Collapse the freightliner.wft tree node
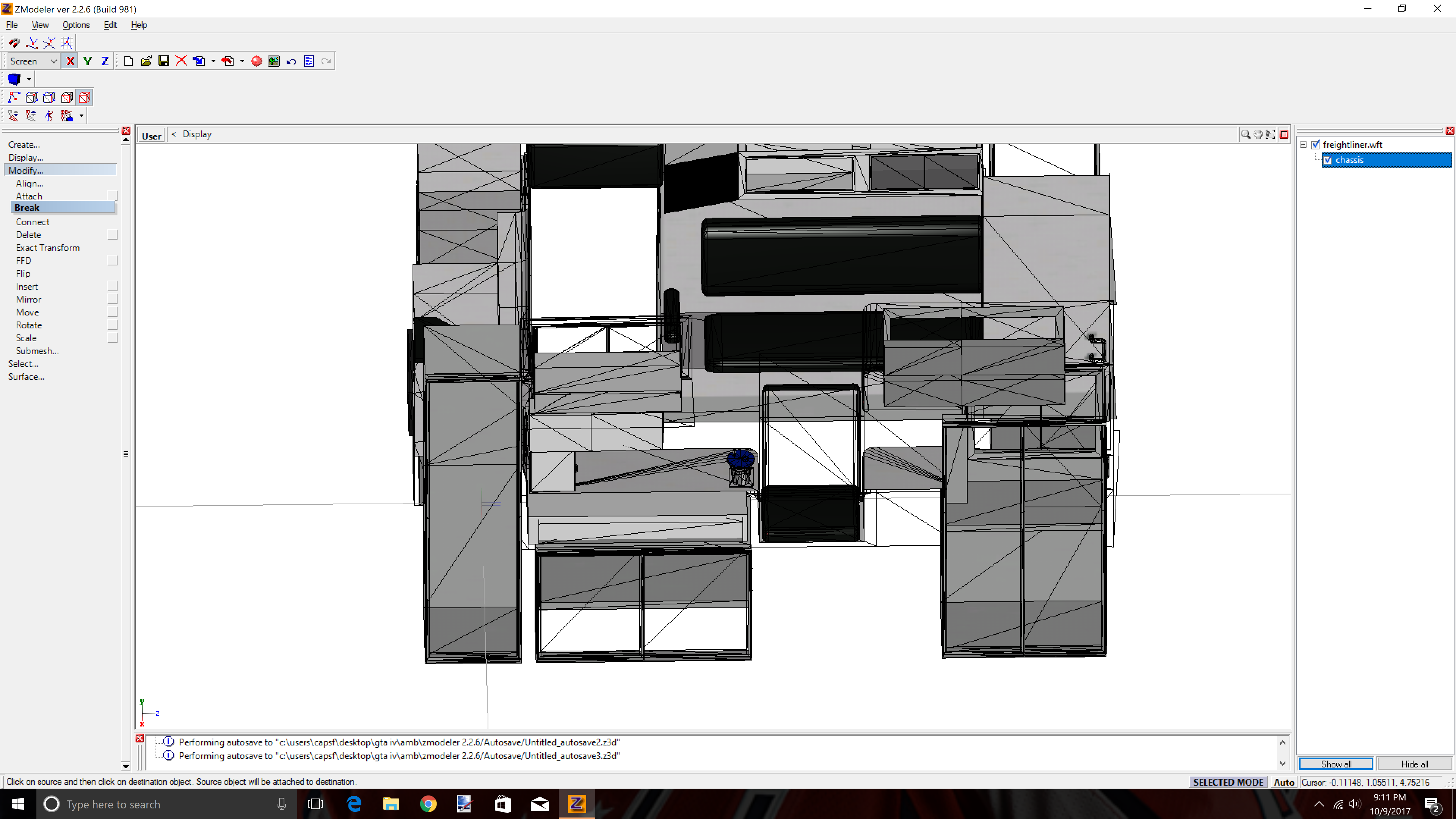The image size is (1456, 819). [1304, 145]
